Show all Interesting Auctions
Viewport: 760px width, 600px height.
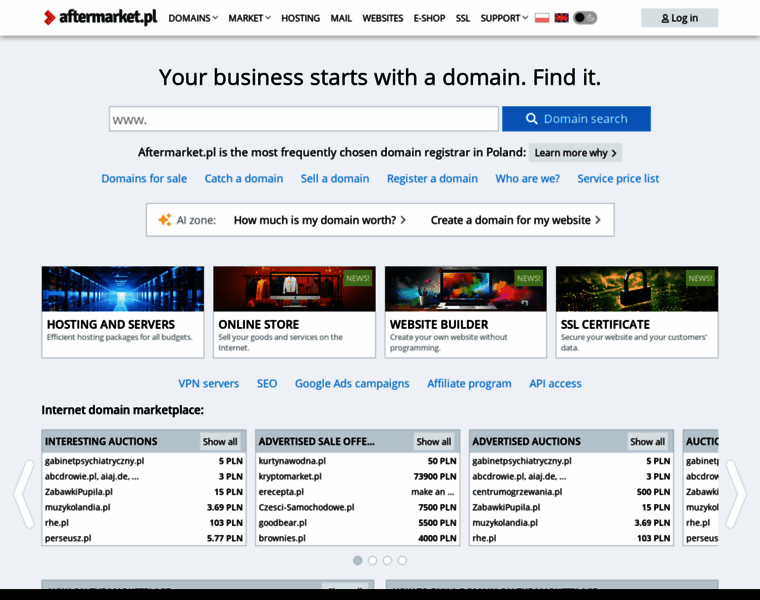pos(220,442)
